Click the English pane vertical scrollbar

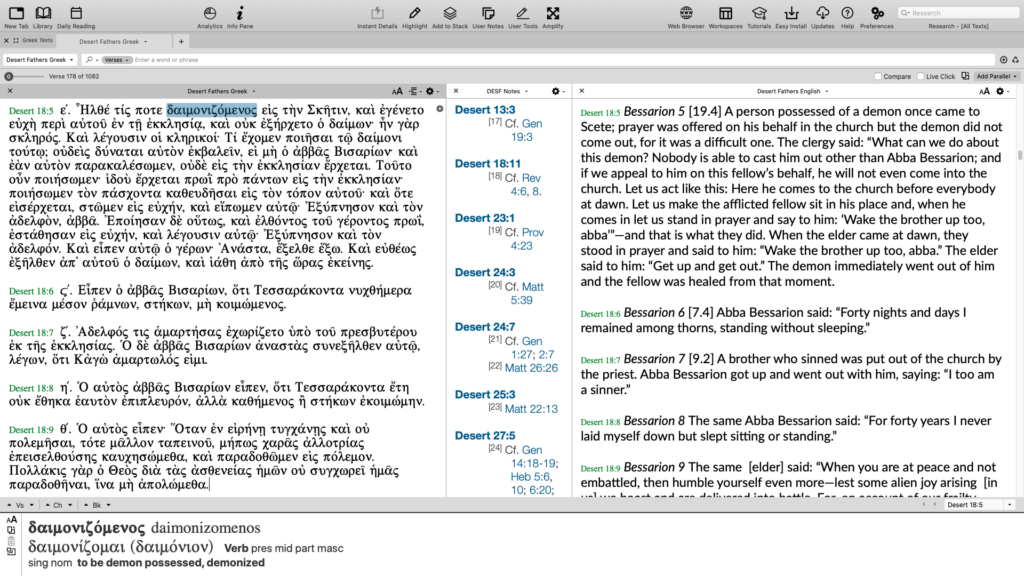(x=1019, y=155)
